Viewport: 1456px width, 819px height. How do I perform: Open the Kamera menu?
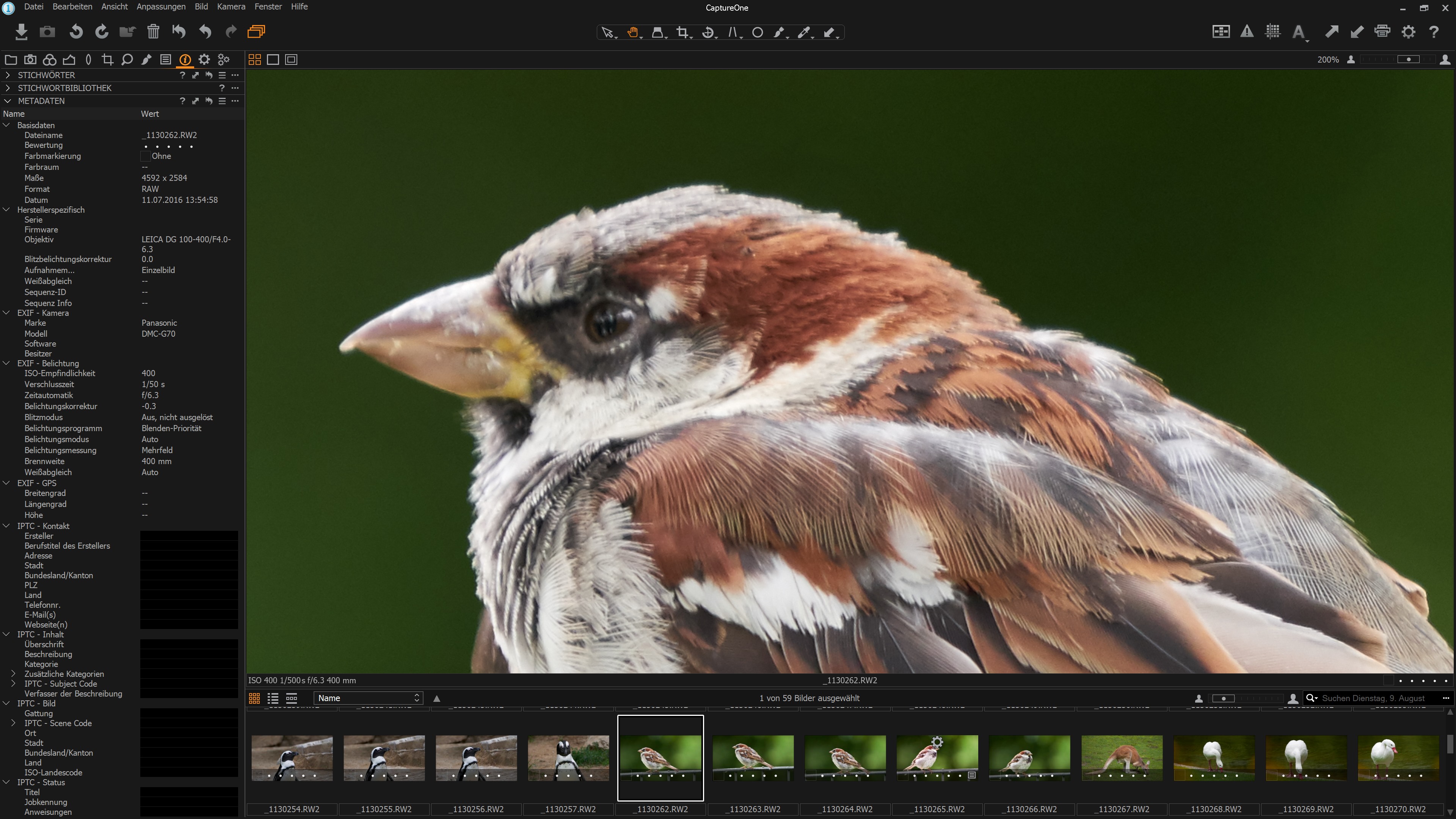click(231, 7)
